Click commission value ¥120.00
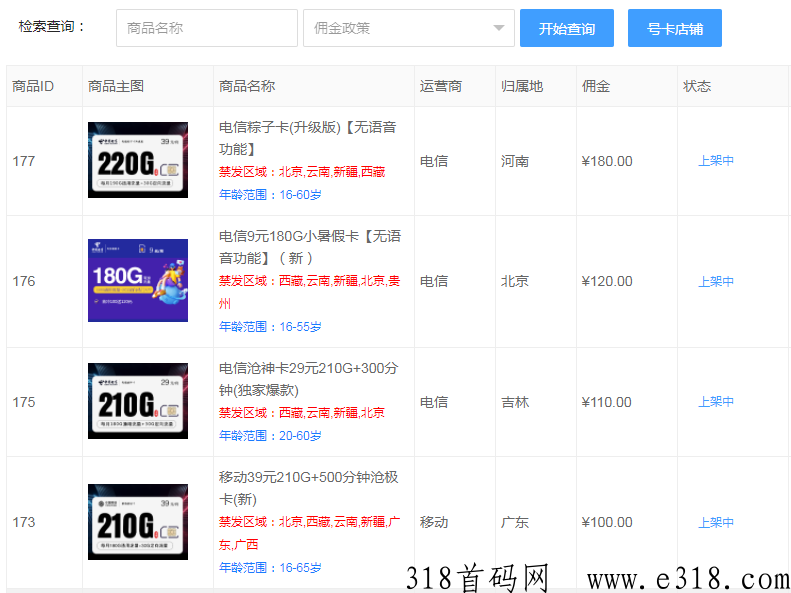Screen dimensions: 791x593 click(x=607, y=281)
